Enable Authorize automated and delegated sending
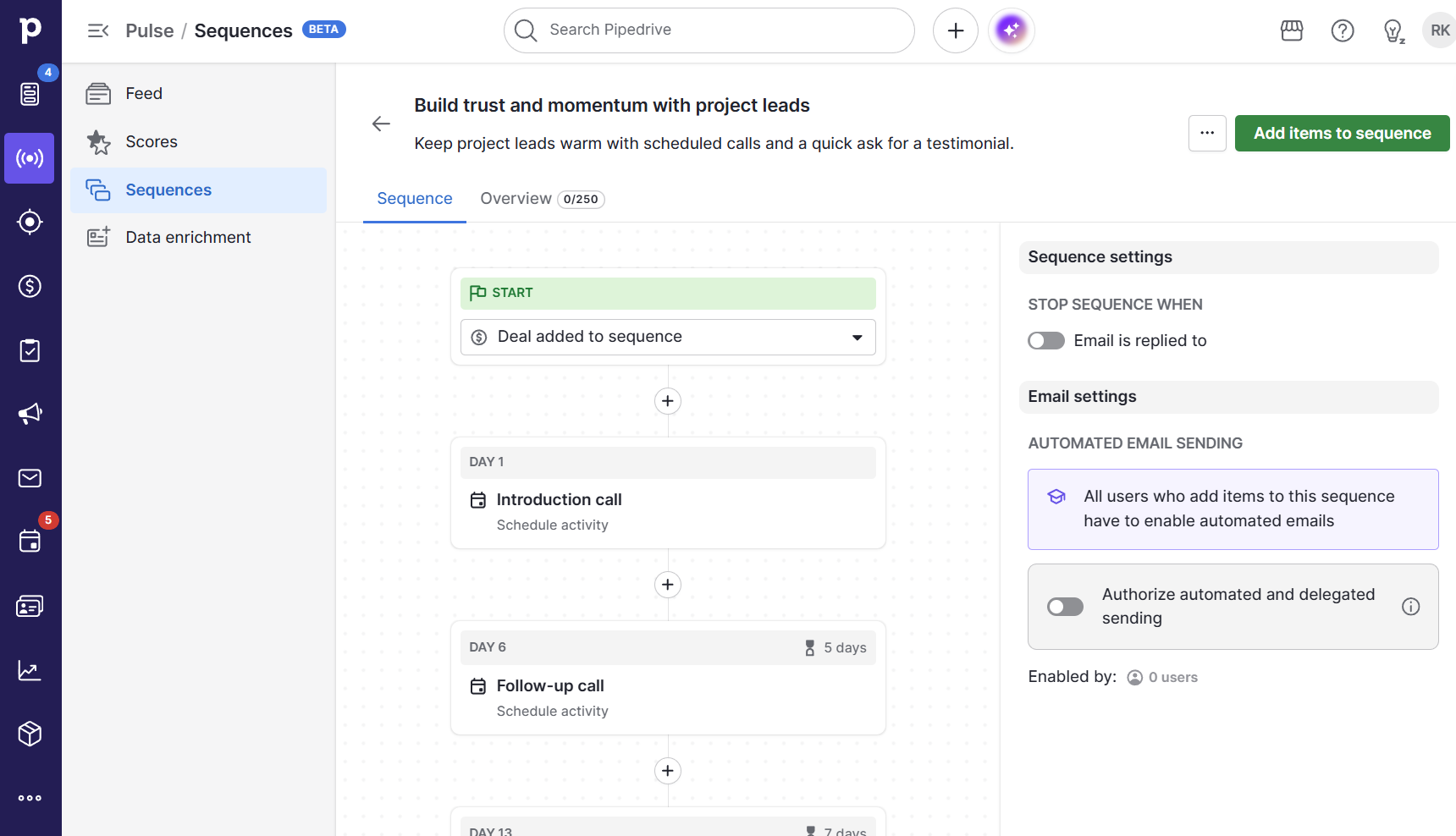 tap(1064, 607)
